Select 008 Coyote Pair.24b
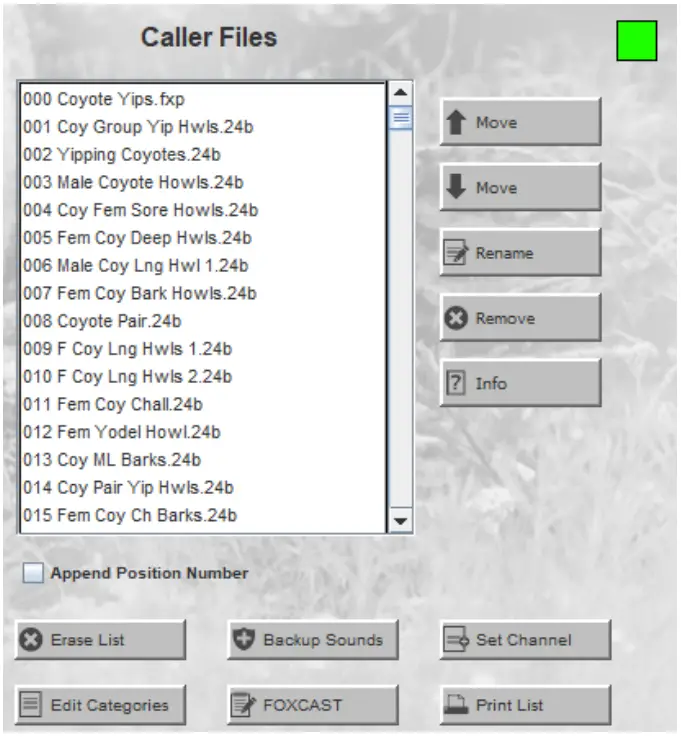Screen dimensions: 681x737 point(203,321)
